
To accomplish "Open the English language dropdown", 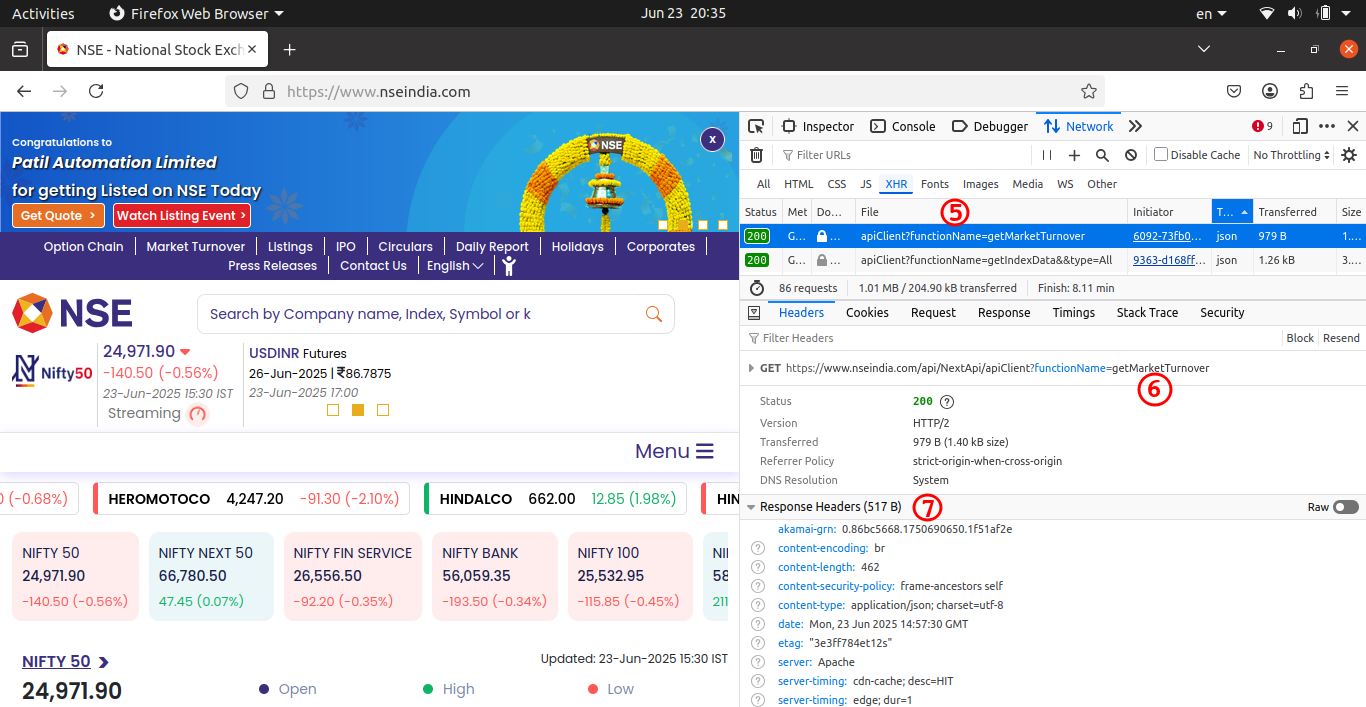I will [x=455, y=266].
